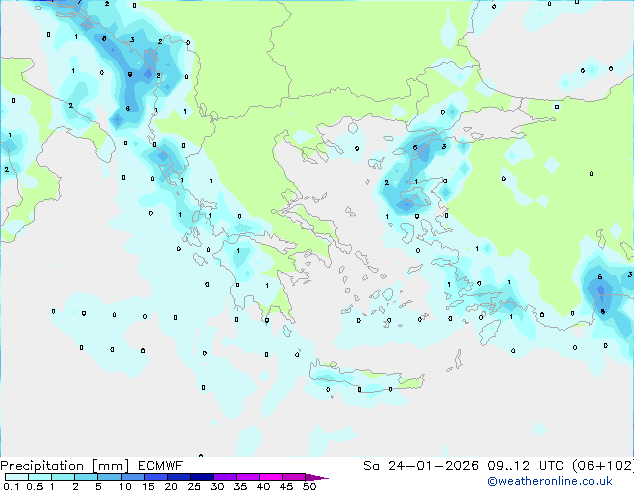634x490 pixels.
Task: Click the "35" legend scale label
Action: coord(240,486)
